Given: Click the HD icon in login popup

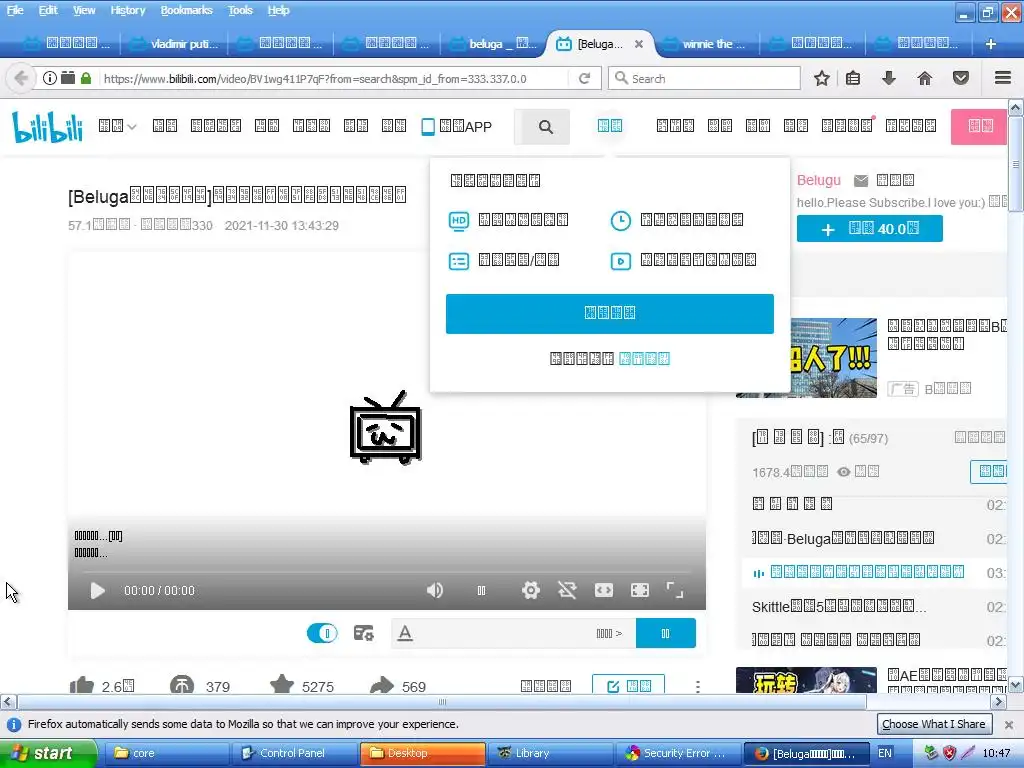Looking at the screenshot, I should click(x=458, y=221).
